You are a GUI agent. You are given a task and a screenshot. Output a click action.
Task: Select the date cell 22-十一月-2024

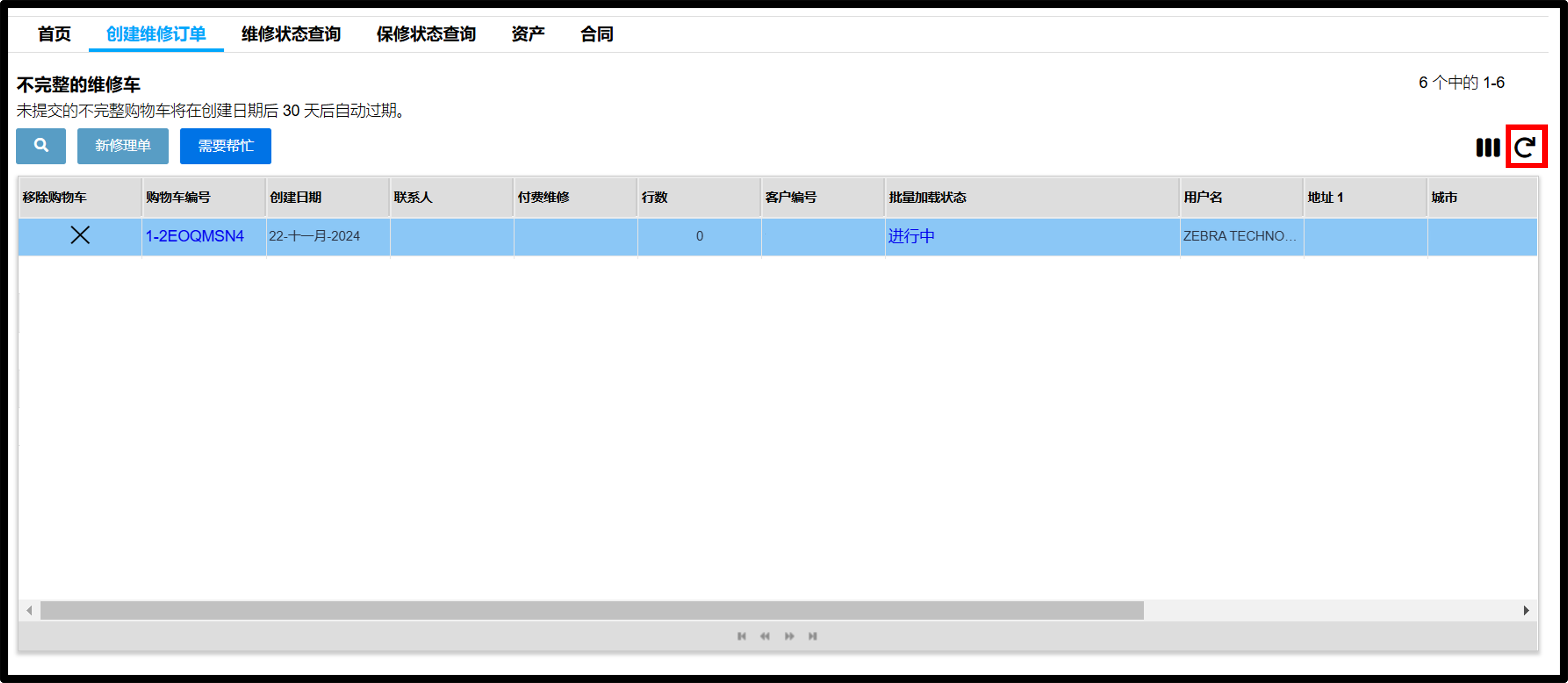click(x=327, y=236)
